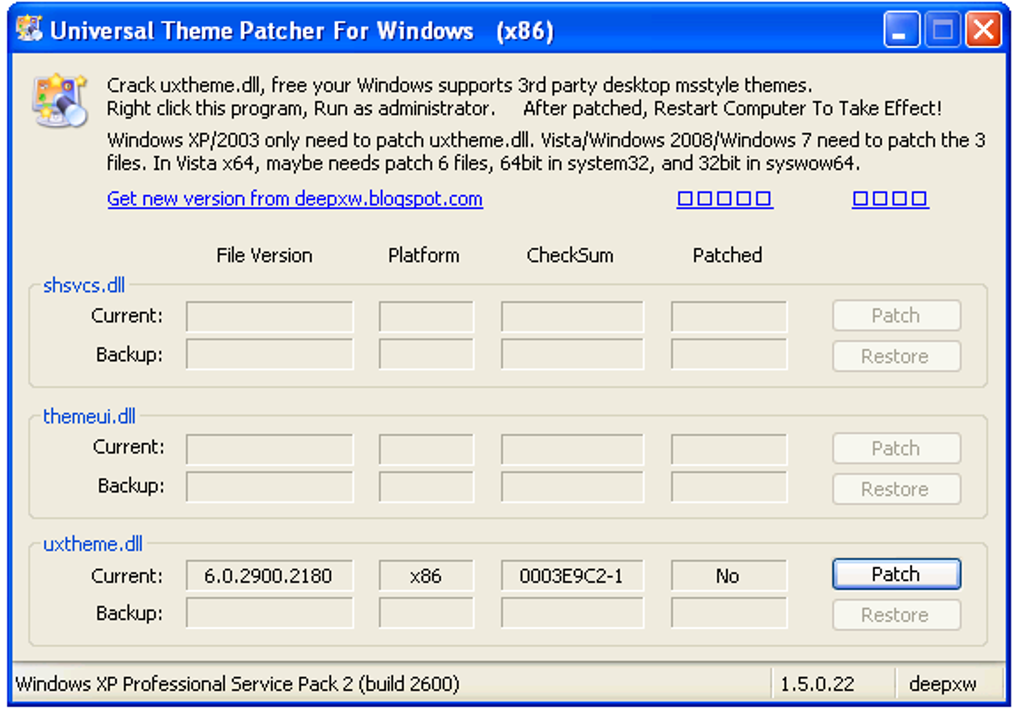Open the four-square link
Screen dimensions: 1020x714
pyautogui.click(x=891, y=198)
